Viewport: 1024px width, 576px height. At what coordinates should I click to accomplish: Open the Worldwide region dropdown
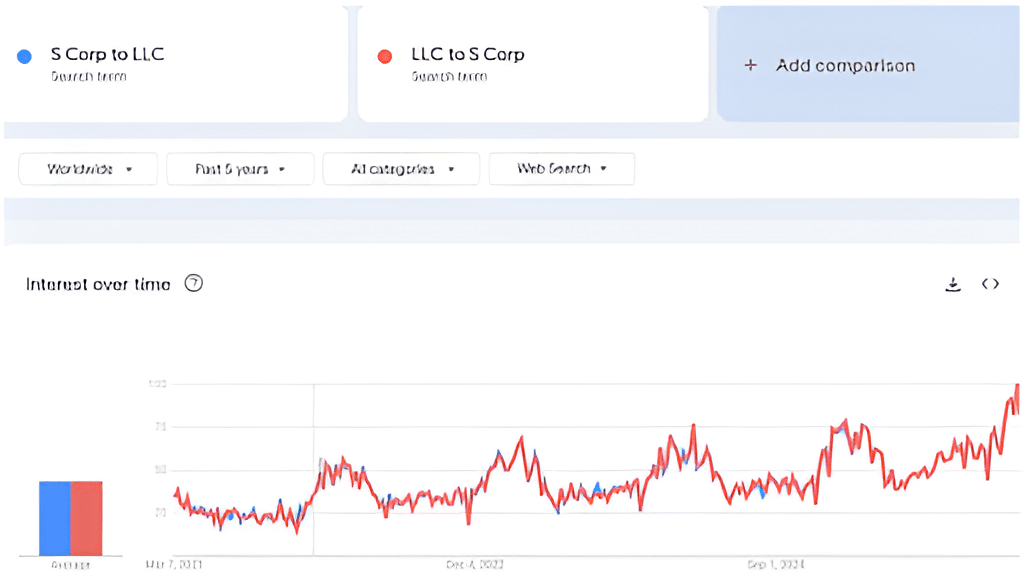[87, 169]
